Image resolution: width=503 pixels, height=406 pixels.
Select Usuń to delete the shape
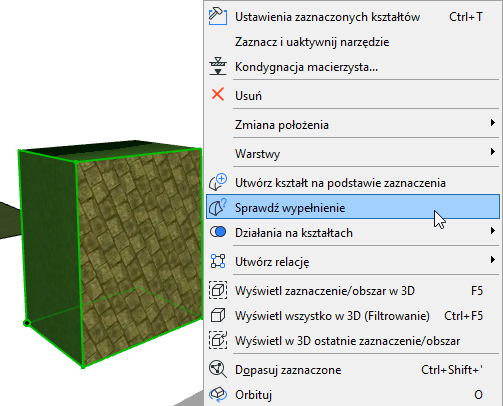(x=353, y=95)
